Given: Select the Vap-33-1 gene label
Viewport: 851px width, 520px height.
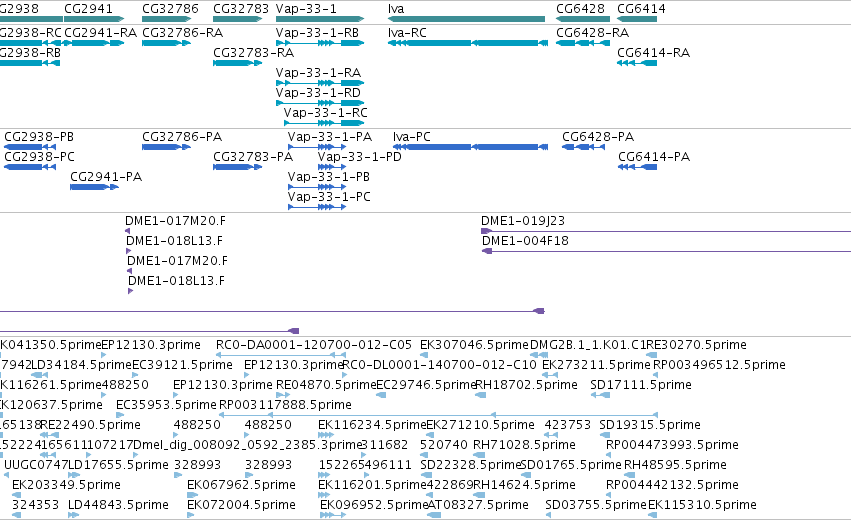Looking at the screenshot, I should tap(306, 9).
